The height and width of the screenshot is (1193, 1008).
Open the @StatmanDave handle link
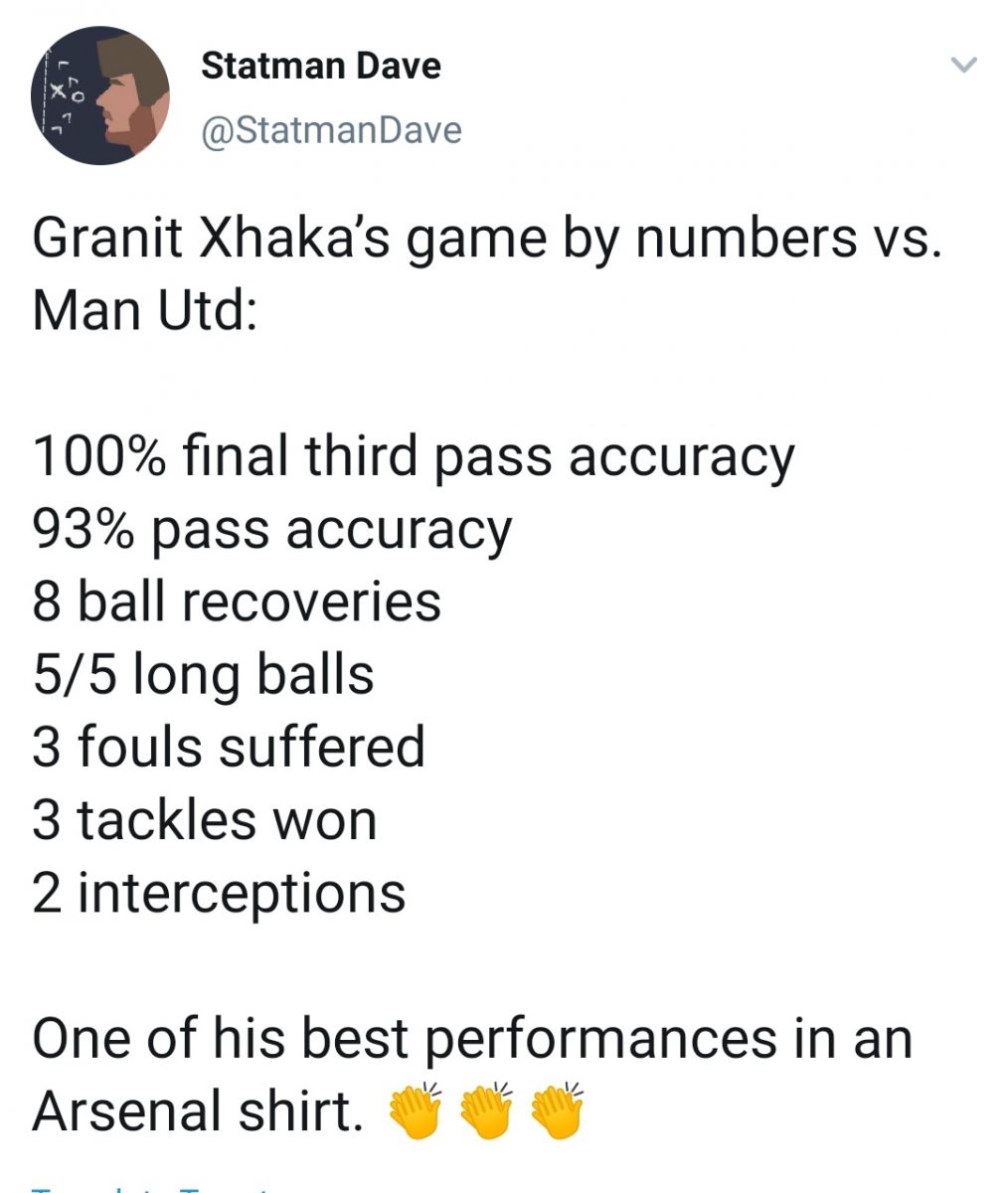coord(331,130)
